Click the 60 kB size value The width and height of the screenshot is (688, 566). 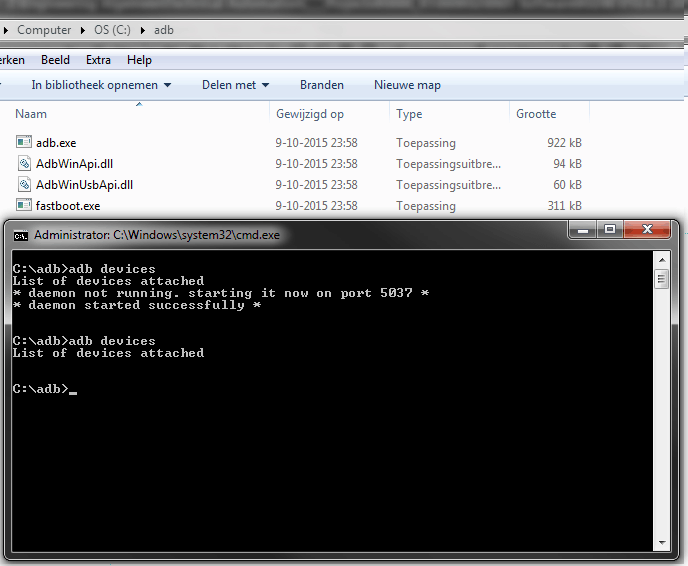point(567,185)
